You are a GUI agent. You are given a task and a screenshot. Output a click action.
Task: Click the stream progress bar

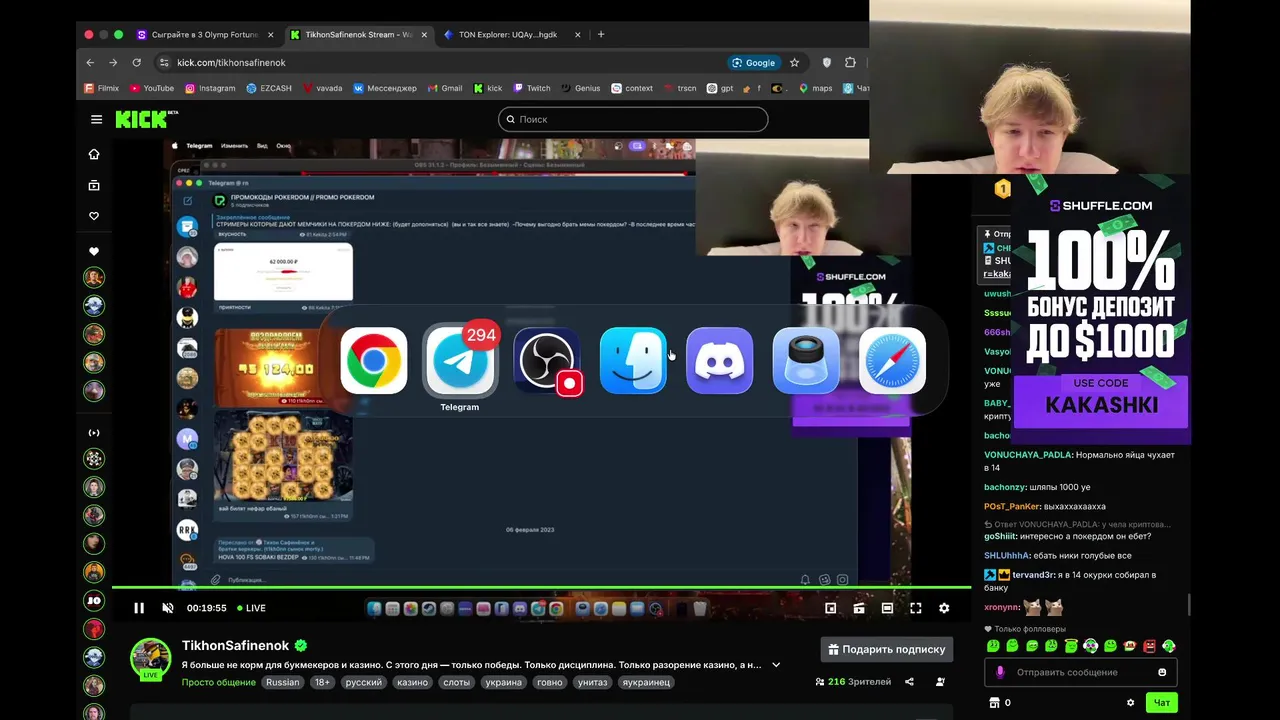pos(541,588)
